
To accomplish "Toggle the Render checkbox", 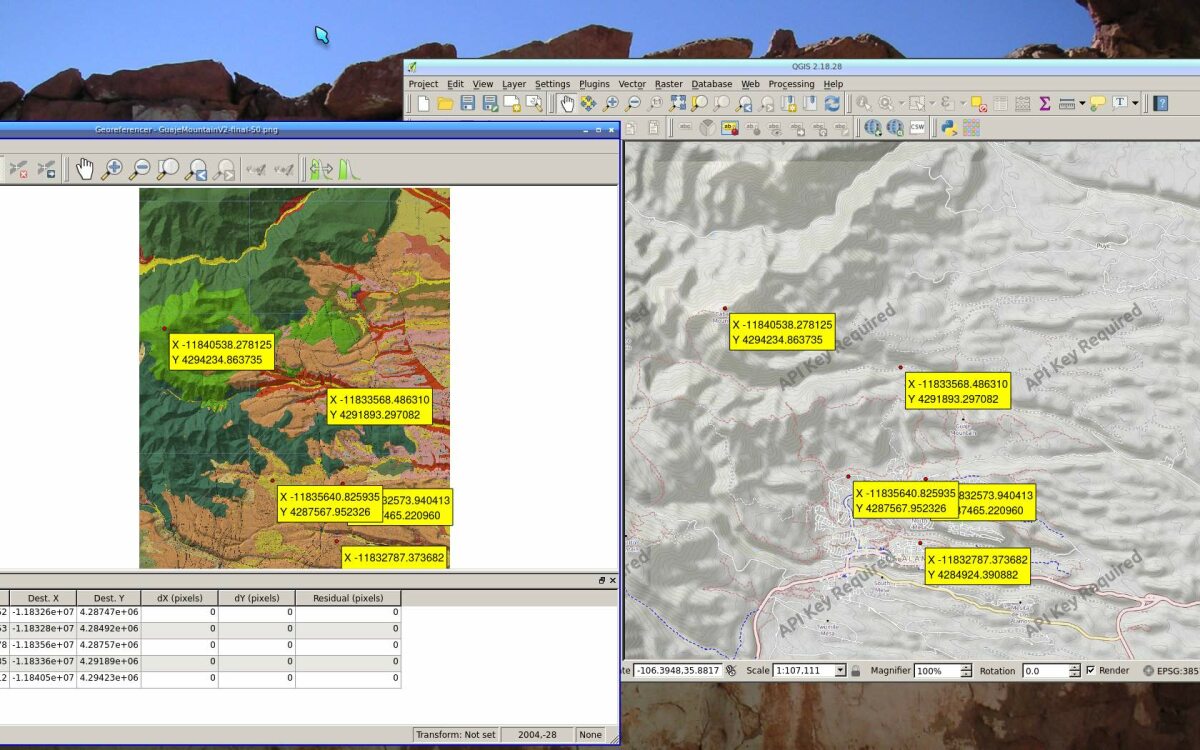I will click(x=1091, y=670).
